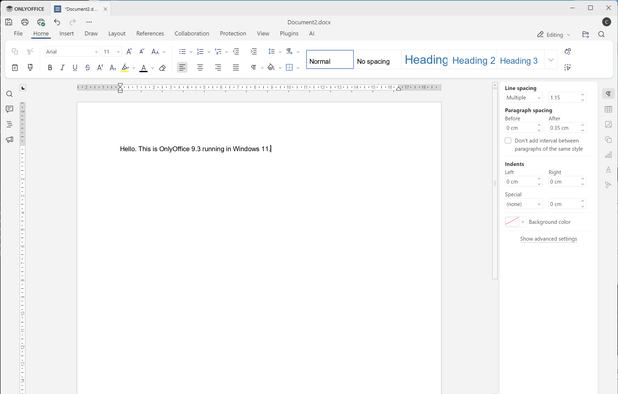
Task: Align text right
Action: point(218,68)
